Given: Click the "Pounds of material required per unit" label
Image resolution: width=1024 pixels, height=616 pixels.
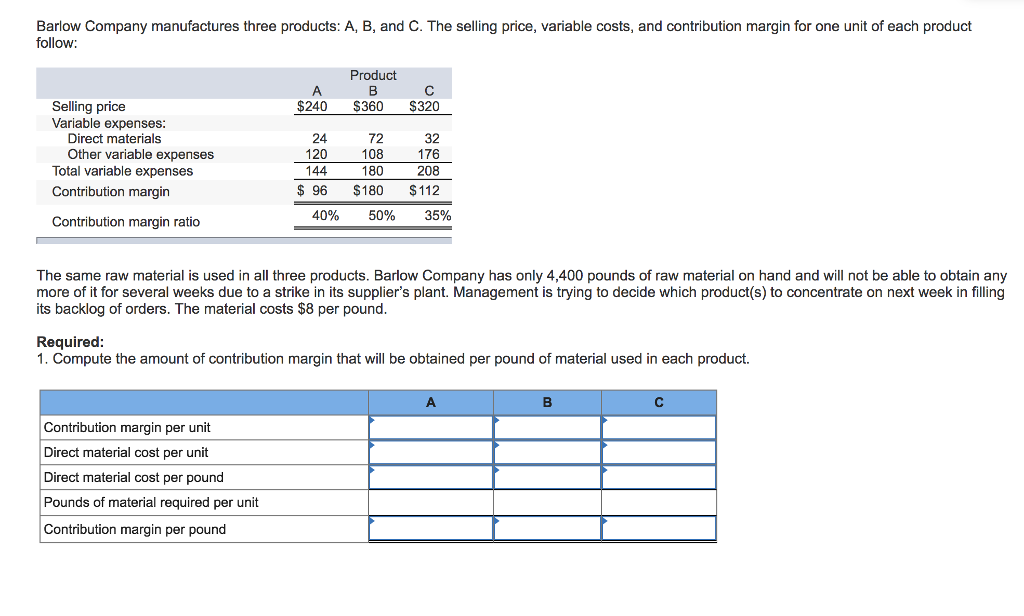Looking at the screenshot, I should point(151,502).
